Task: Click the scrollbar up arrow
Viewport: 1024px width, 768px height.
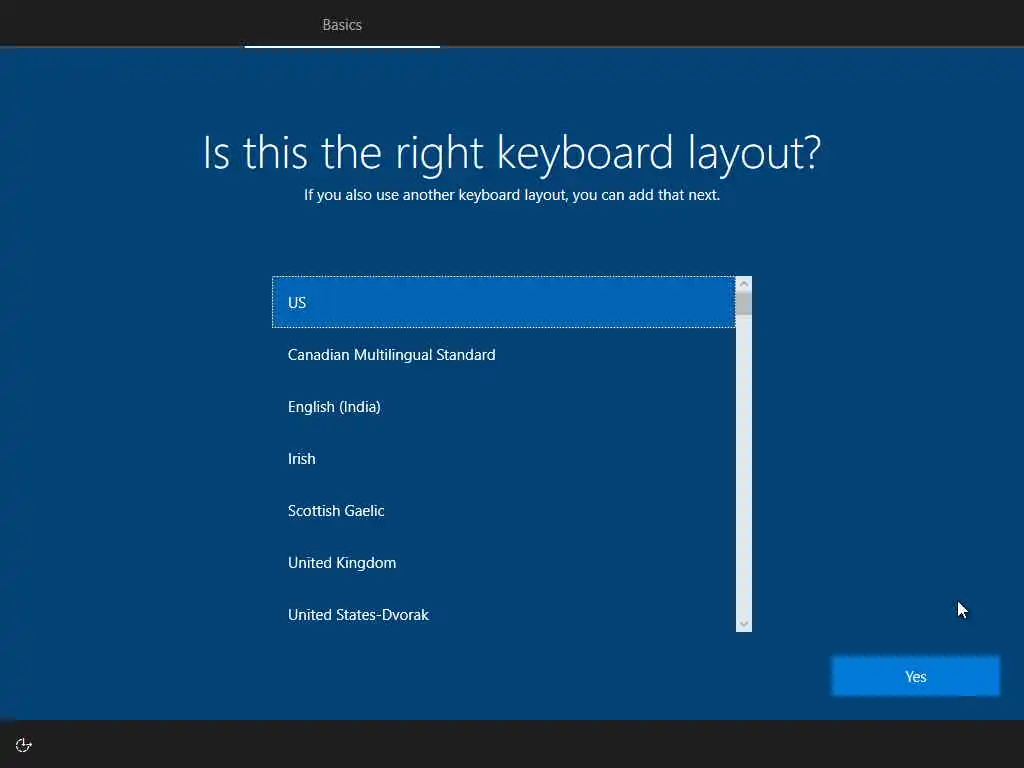Action: click(x=743, y=284)
